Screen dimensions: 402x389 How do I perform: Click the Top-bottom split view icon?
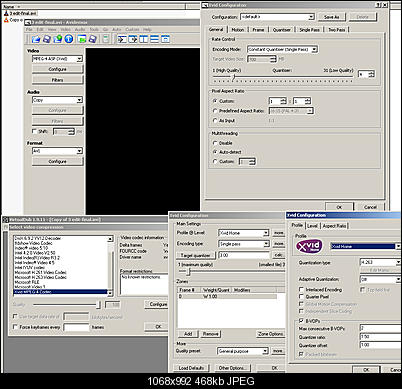(154, 39)
